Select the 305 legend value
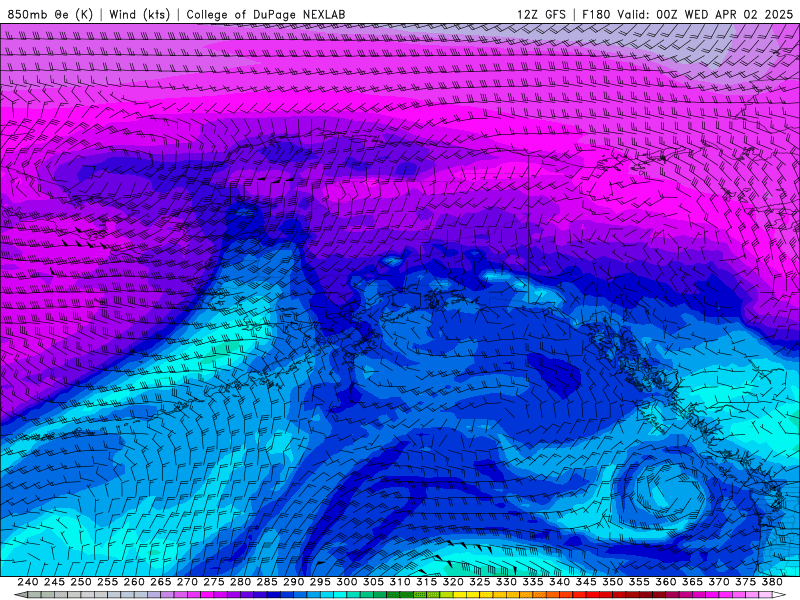The width and height of the screenshot is (800, 600). click(x=373, y=582)
